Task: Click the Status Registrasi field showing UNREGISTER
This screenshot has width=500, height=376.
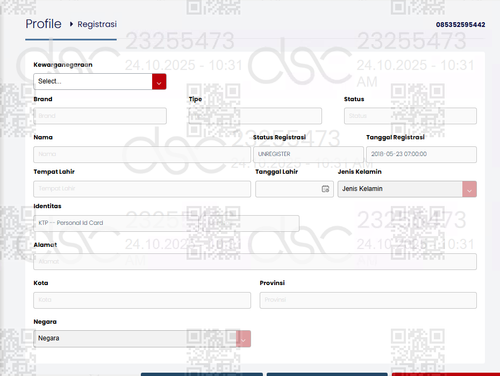Action: (308, 154)
